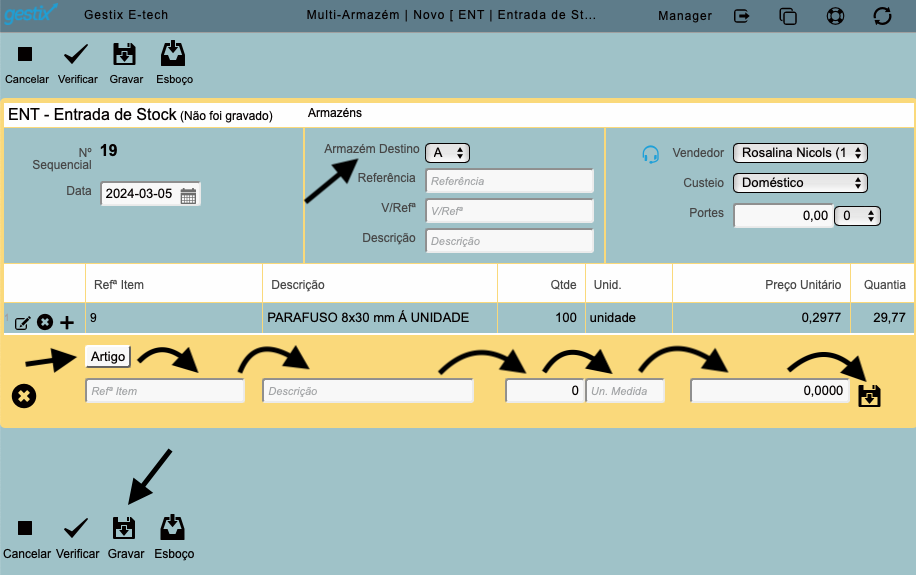Screen dimensions: 916x575
Task: Open the help lifebuoy icon
Action: point(835,16)
